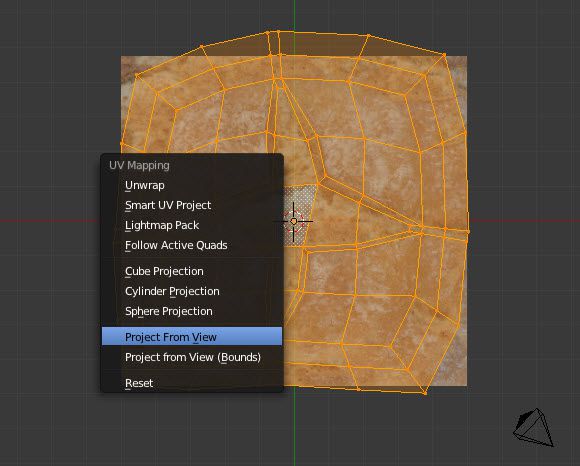
Task: Click the highlighted Project From View item
Action: 192,337
